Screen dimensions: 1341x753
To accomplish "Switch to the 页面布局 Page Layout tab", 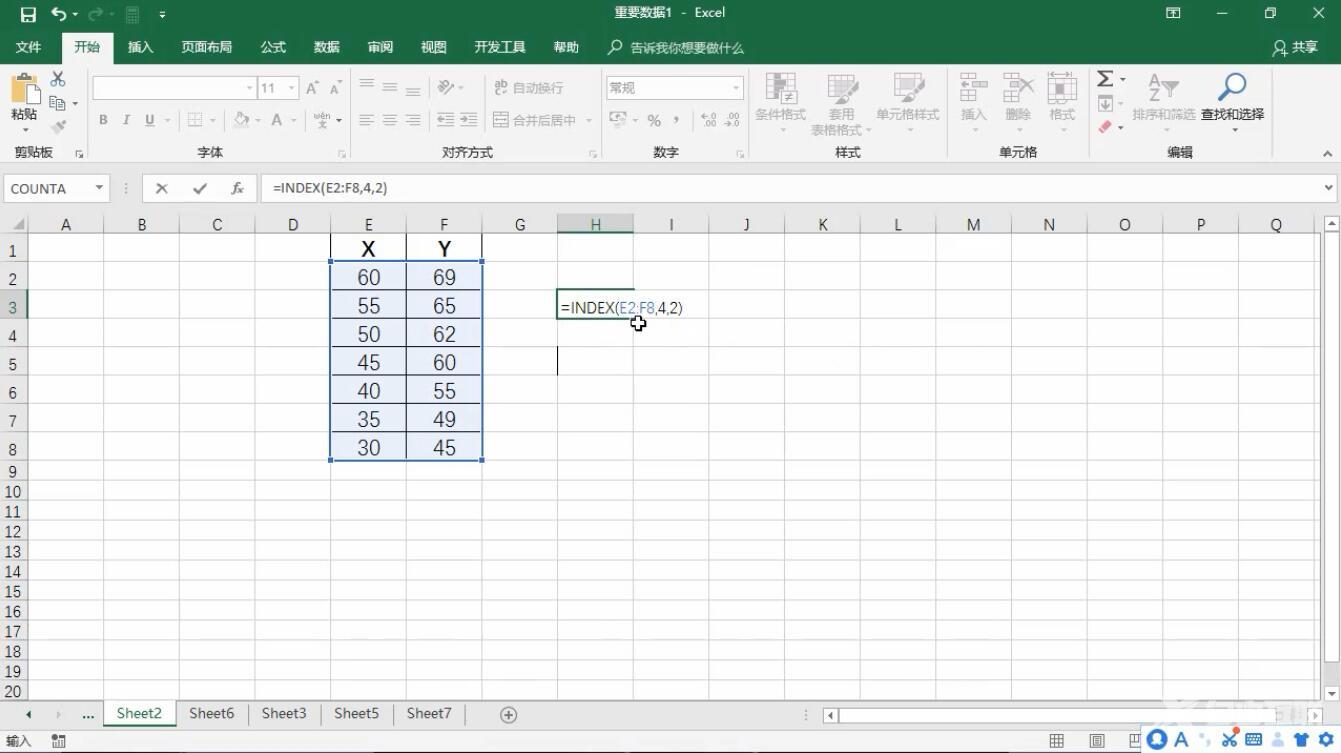I will [206, 47].
